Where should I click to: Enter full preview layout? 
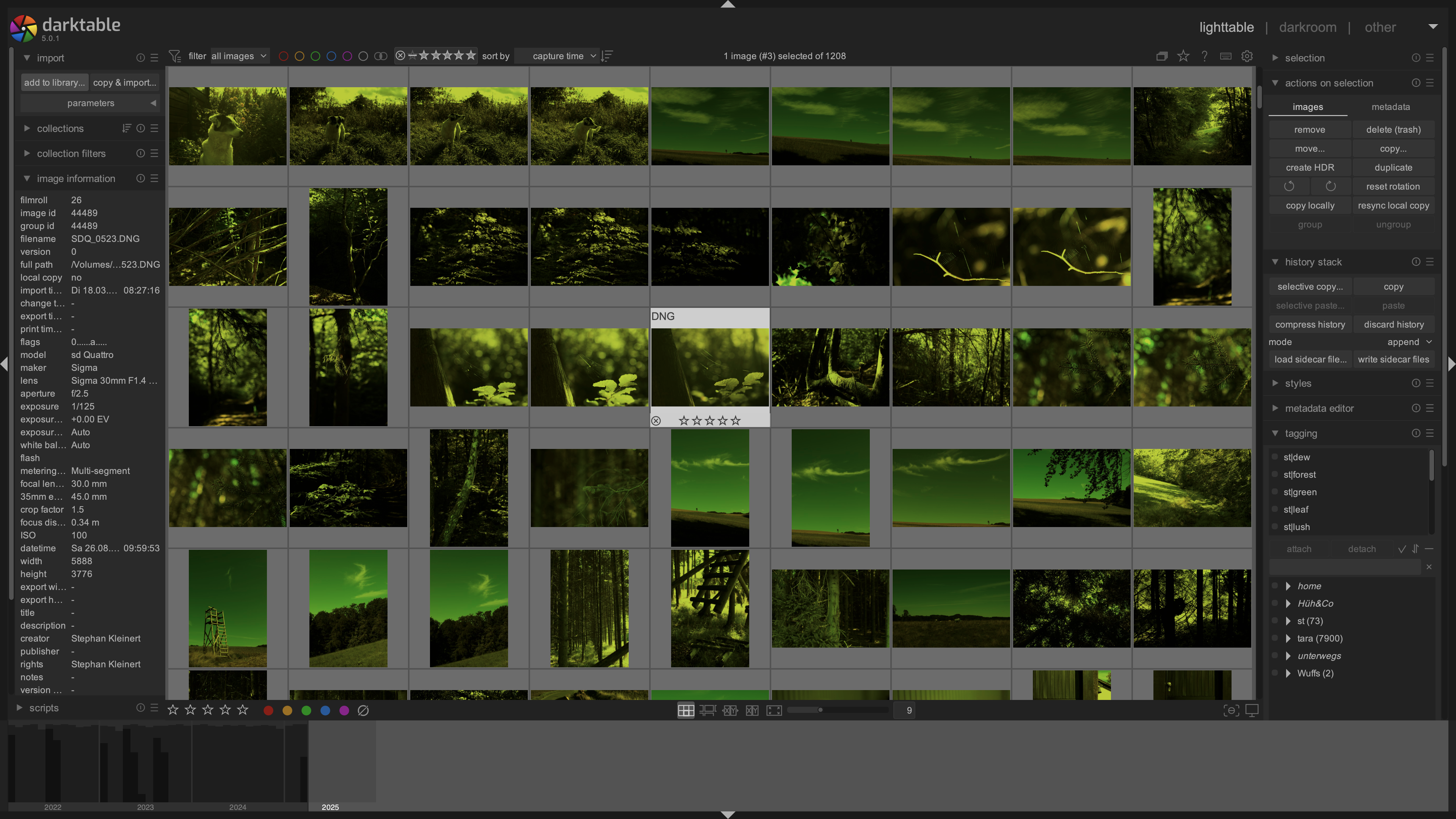[774, 711]
